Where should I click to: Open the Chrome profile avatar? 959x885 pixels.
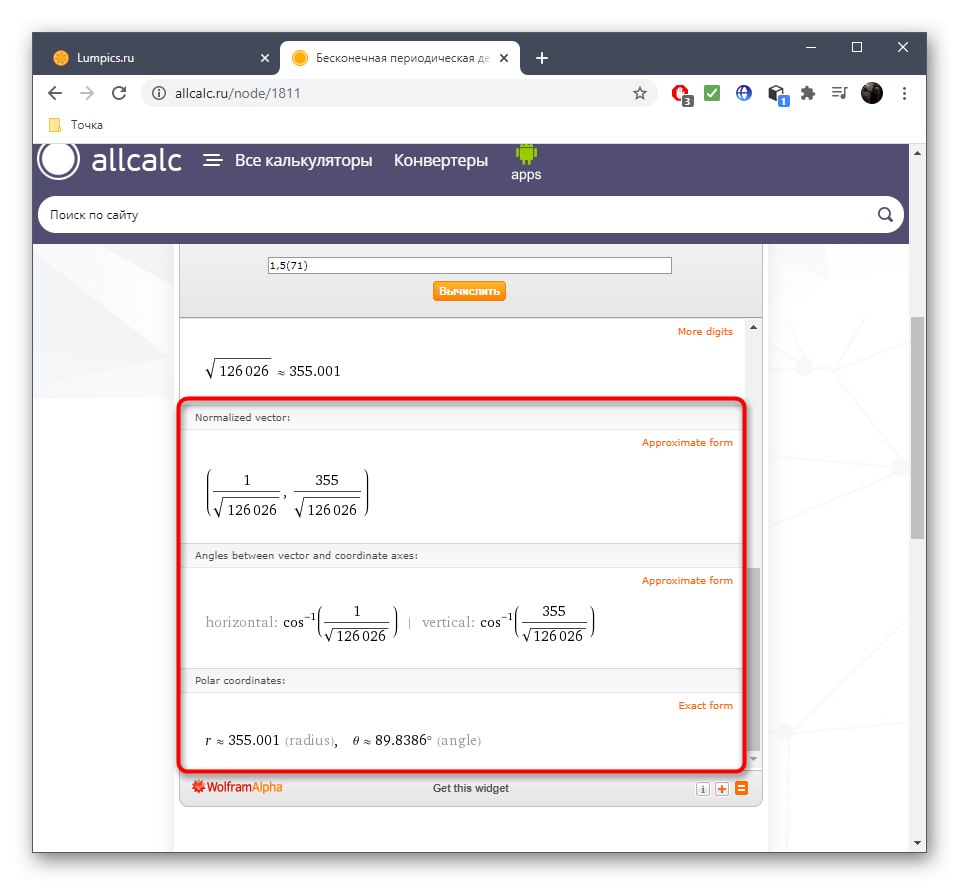(871, 93)
